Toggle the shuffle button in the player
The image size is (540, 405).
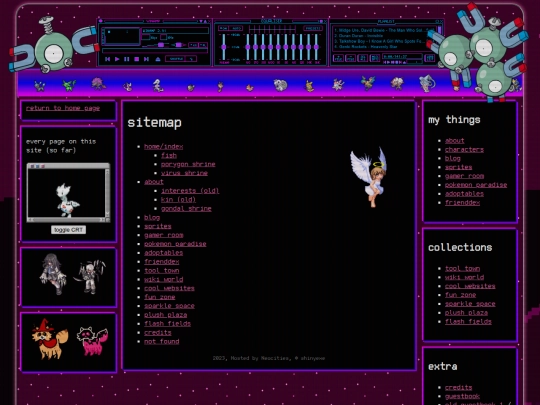[176, 59]
